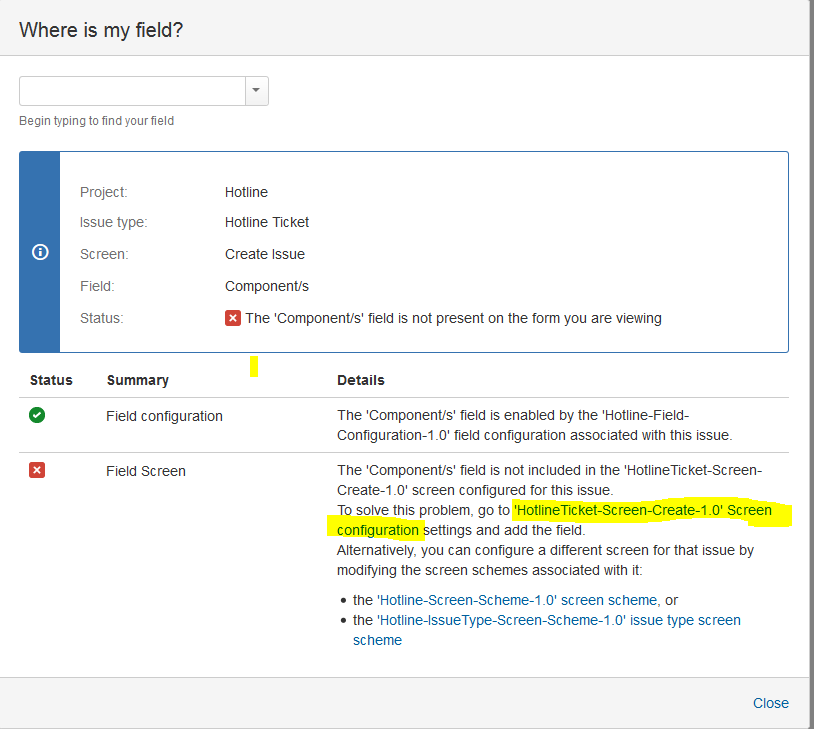Click the 'Hotline' project value

tap(246, 192)
